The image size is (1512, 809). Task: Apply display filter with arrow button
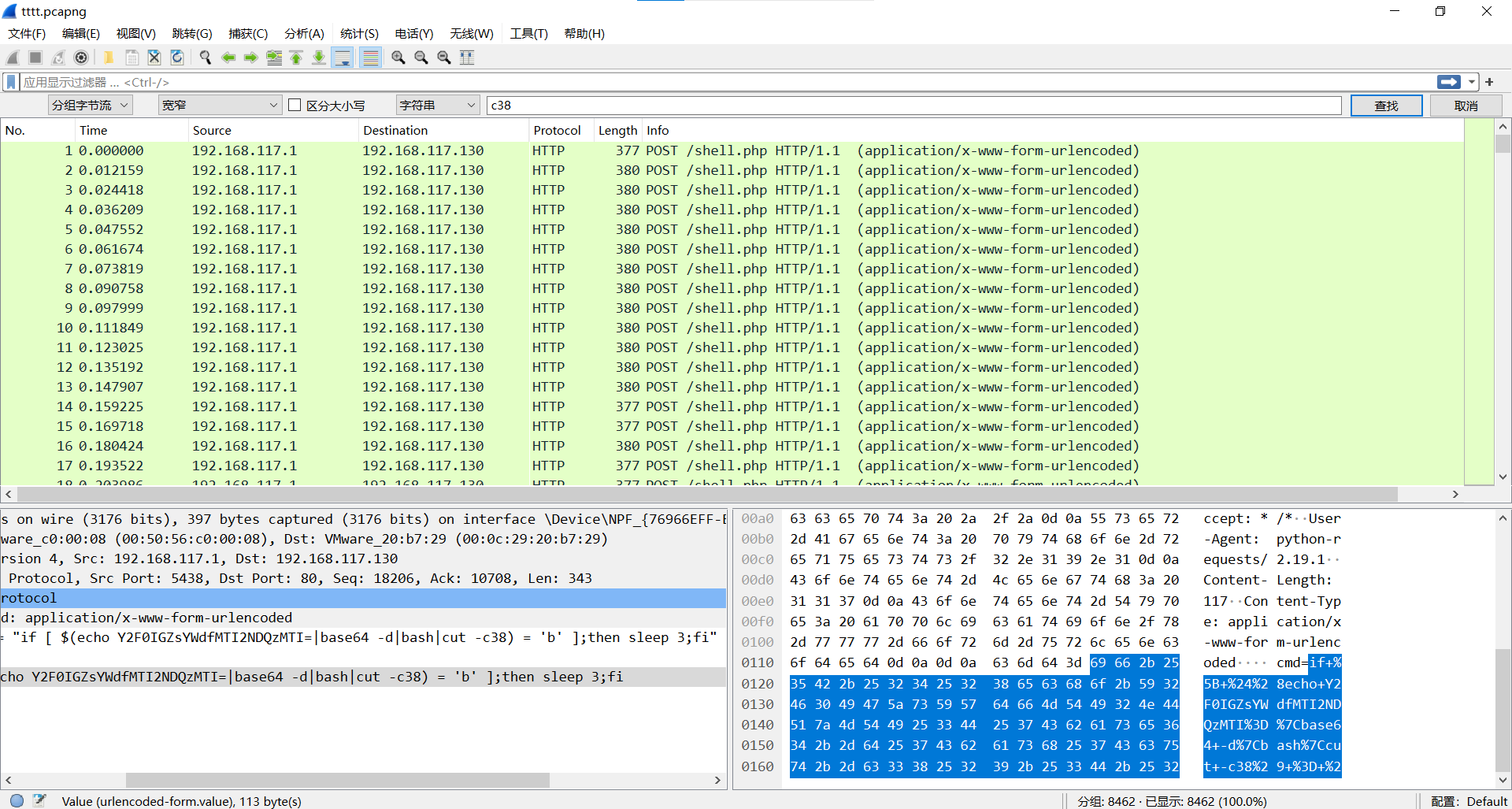point(1448,82)
